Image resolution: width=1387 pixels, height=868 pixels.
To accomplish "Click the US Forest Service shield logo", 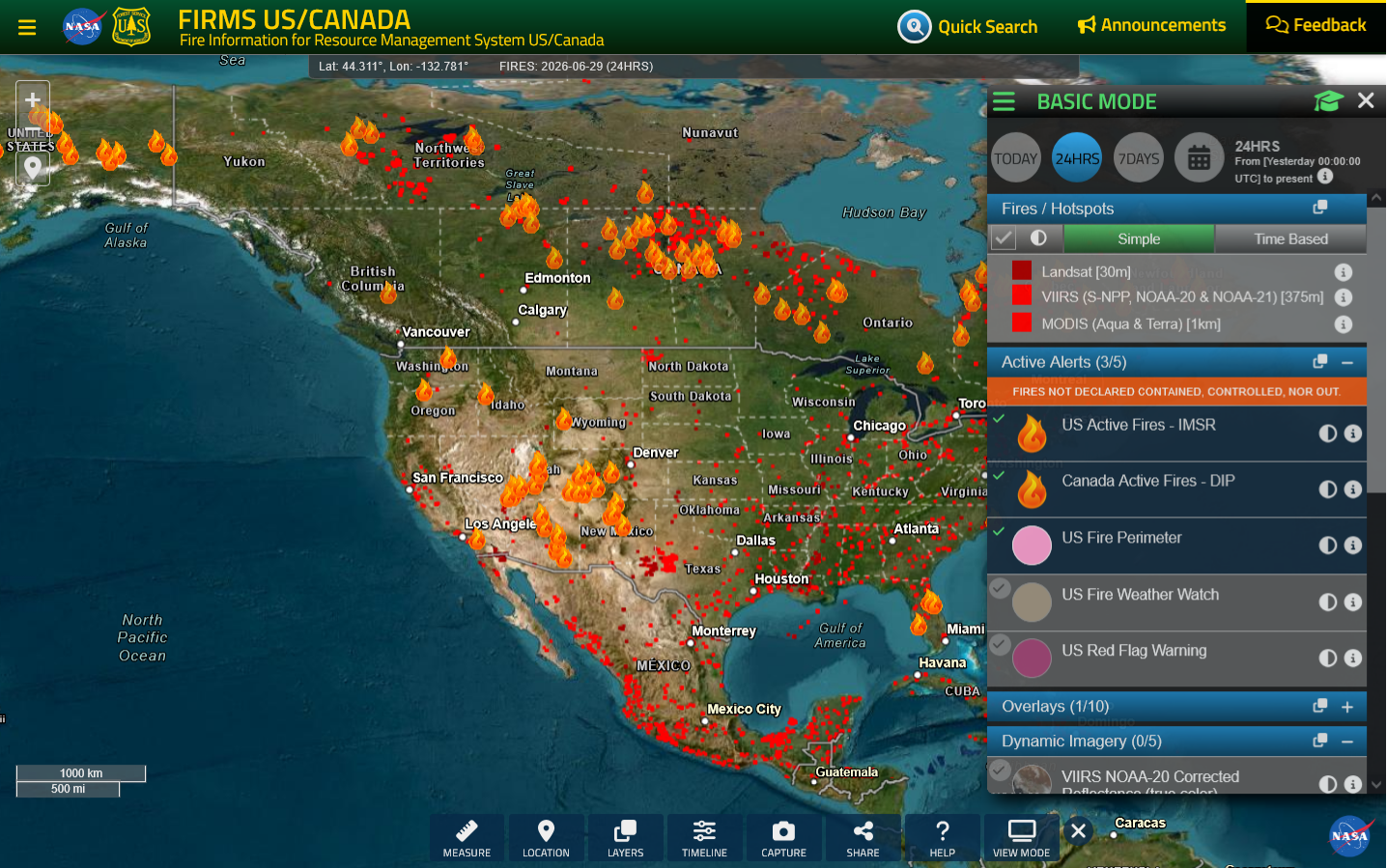I will click(x=131, y=26).
